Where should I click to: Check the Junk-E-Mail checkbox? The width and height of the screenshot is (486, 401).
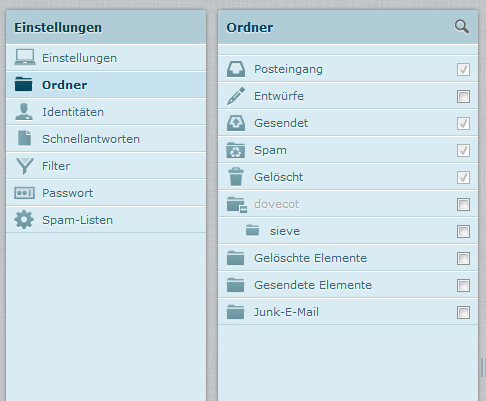[463, 312]
